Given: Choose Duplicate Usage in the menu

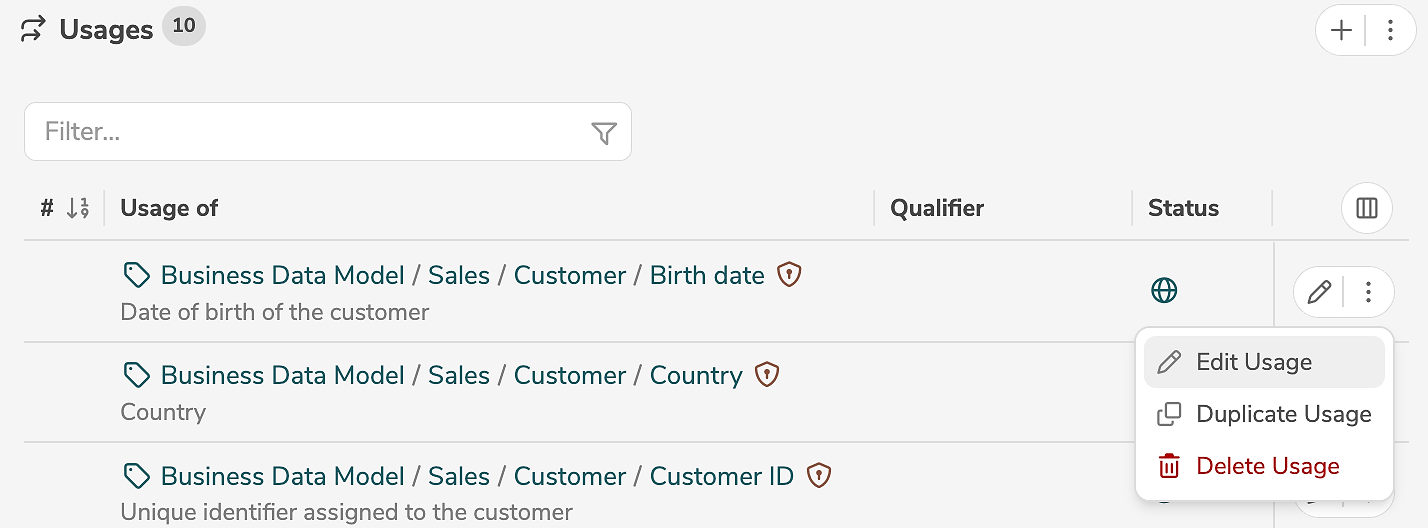Looking at the screenshot, I should click(1283, 414).
